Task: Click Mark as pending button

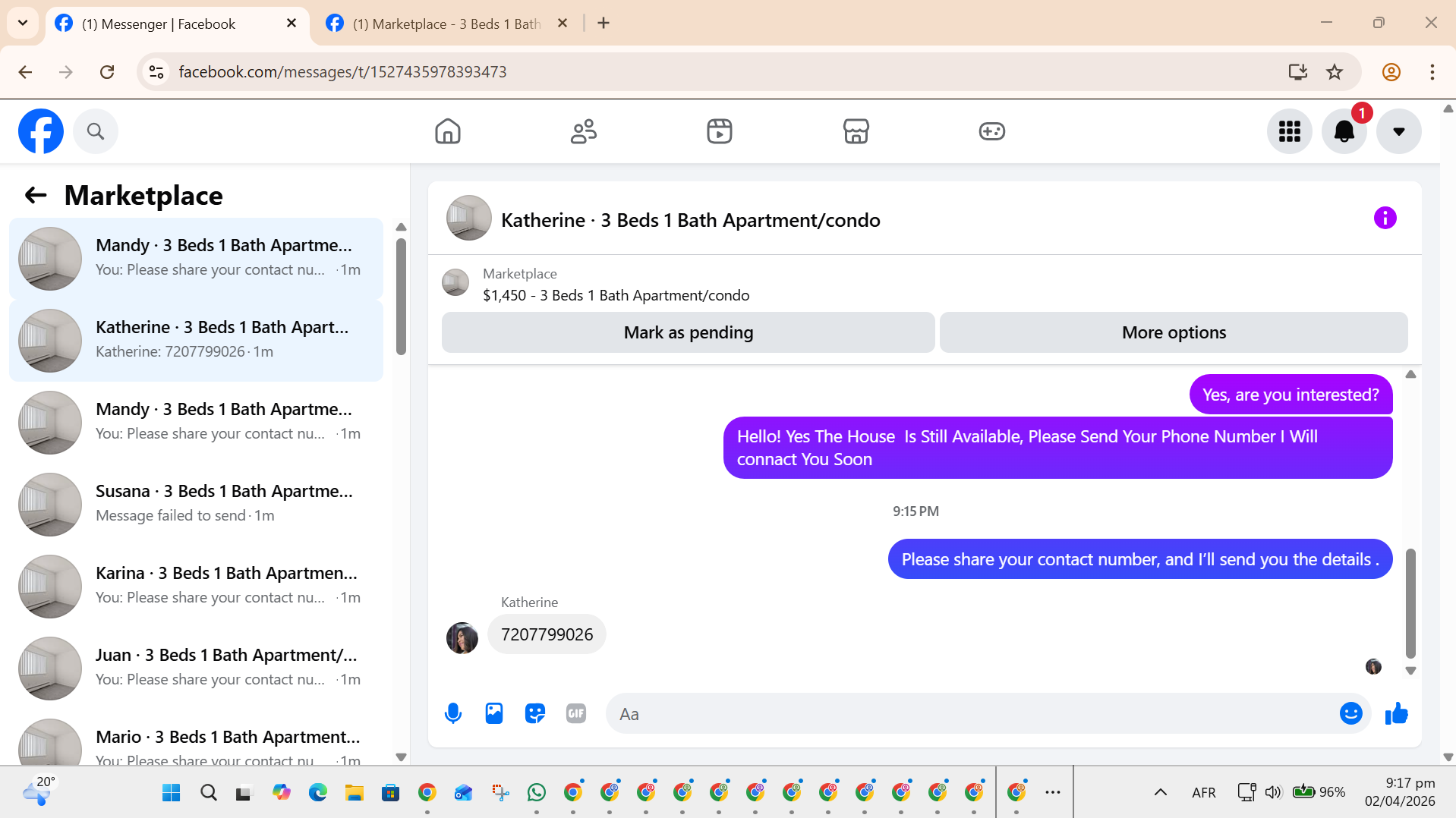Action: (x=689, y=332)
